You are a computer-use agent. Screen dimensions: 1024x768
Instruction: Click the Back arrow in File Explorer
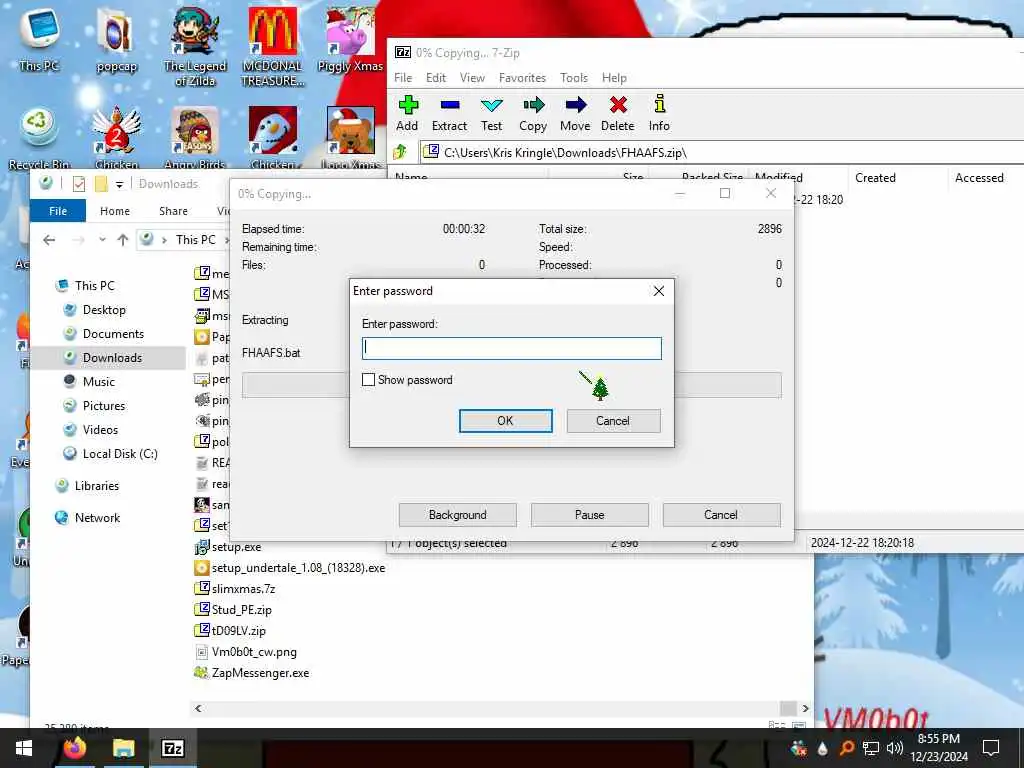click(49, 240)
